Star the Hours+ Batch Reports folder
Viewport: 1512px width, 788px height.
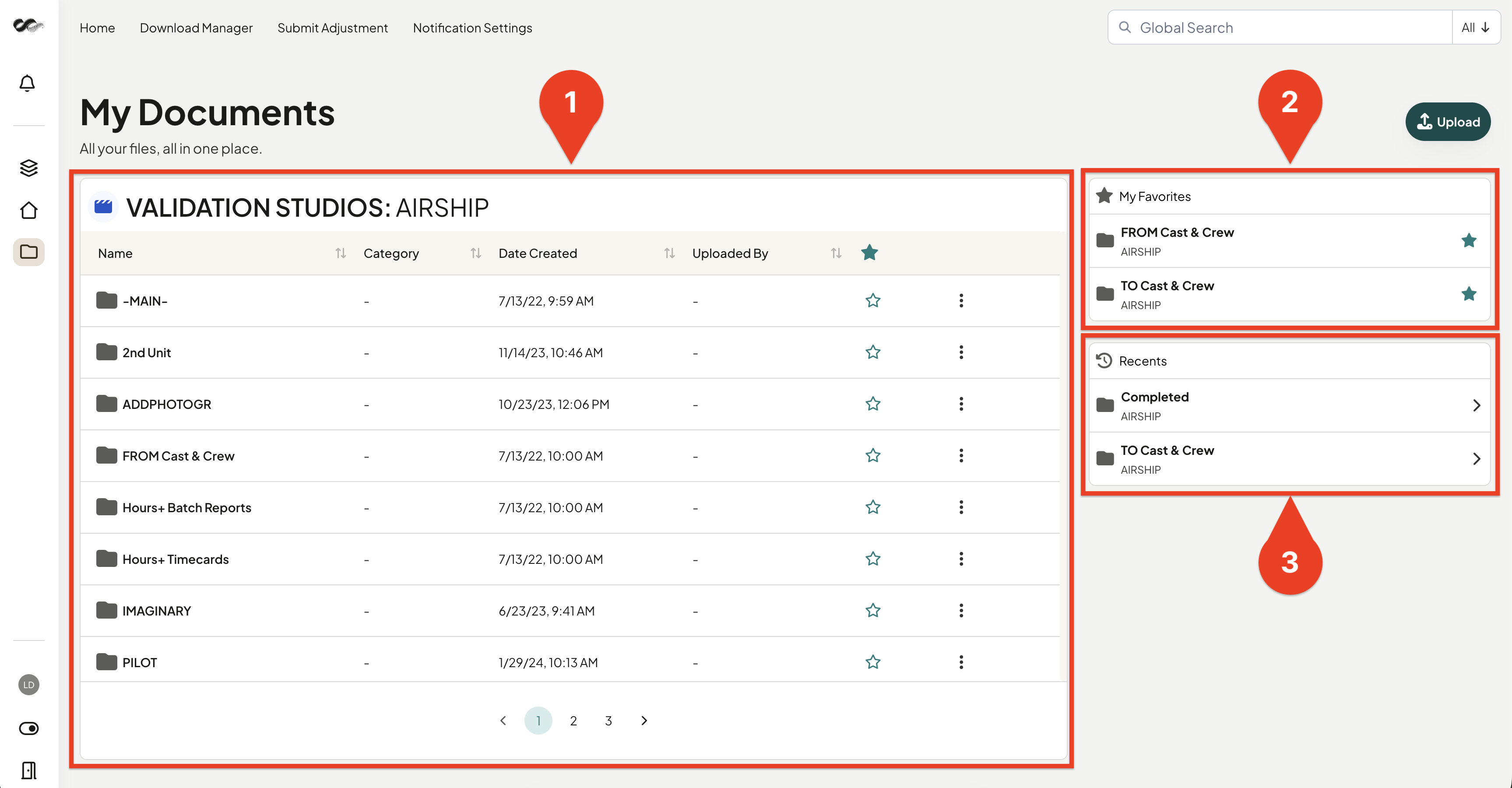coord(873,507)
